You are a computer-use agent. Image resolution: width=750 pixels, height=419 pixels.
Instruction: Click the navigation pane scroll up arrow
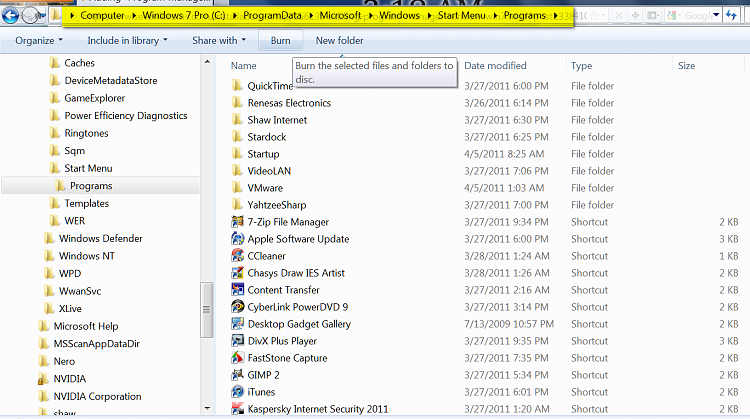coord(207,62)
